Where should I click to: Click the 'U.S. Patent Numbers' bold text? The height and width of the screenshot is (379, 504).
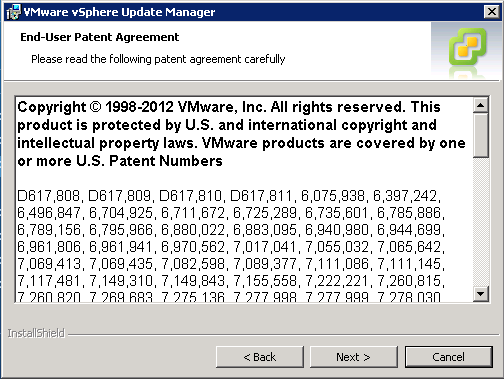pyautogui.click(x=149, y=161)
